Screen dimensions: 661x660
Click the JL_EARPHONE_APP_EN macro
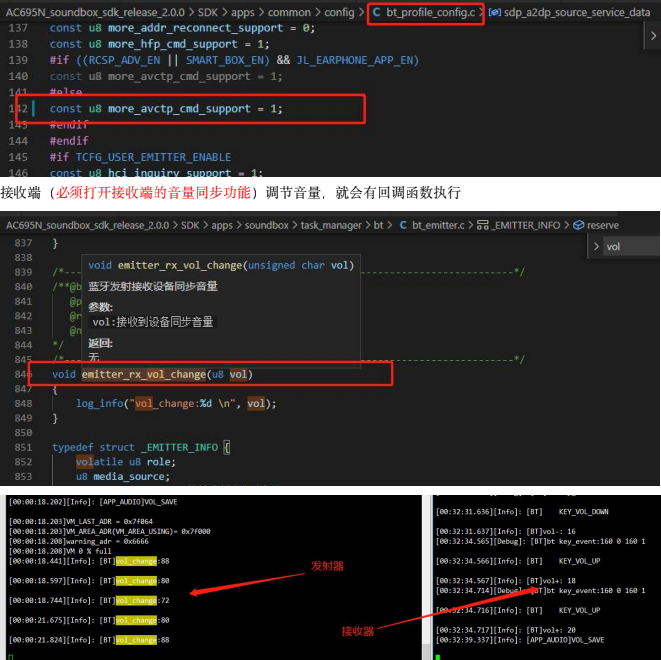[355, 60]
